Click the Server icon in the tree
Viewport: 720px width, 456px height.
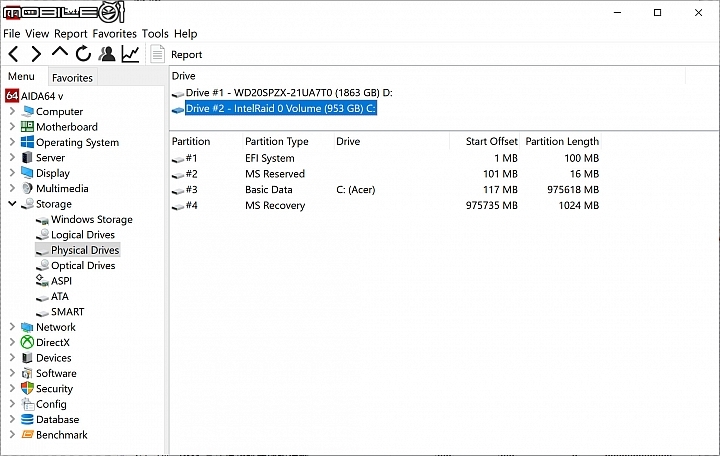(28, 158)
